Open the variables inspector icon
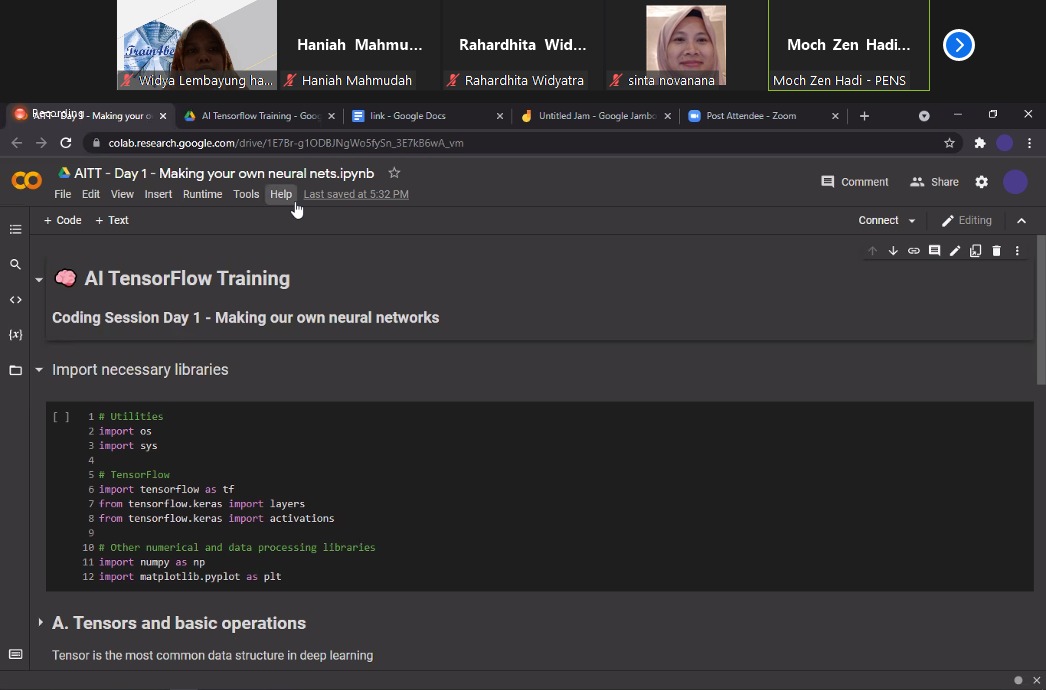Screen dimensions: 1046x690 (x=15, y=334)
